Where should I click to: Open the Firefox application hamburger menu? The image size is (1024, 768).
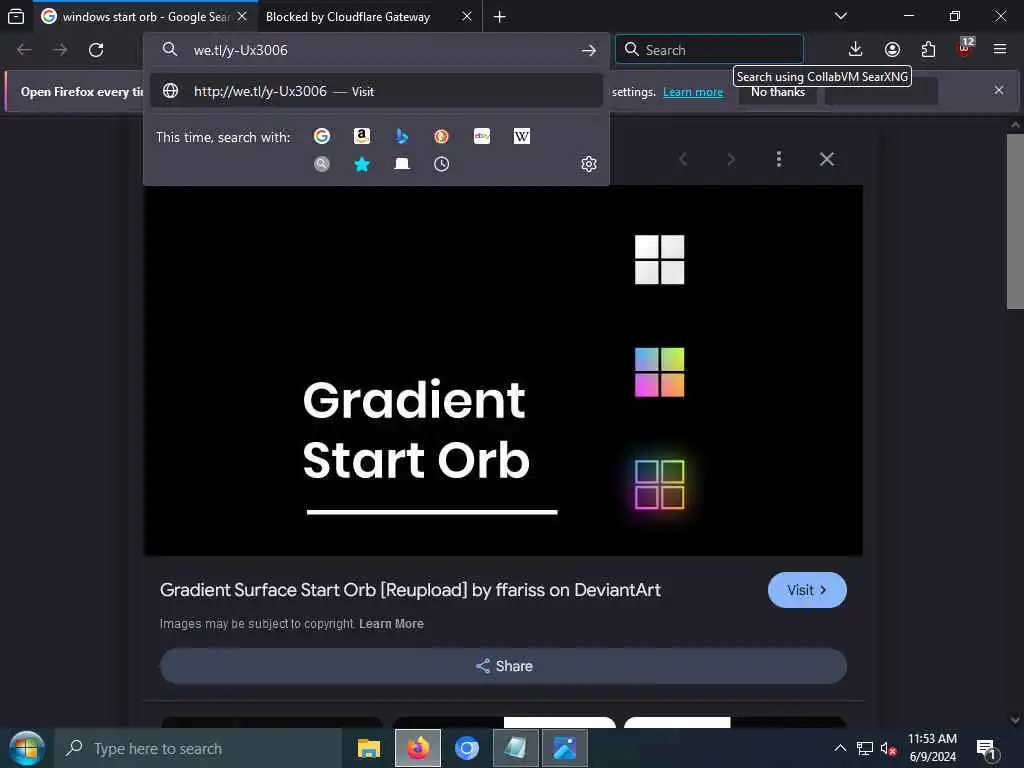pyautogui.click(x=1000, y=50)
